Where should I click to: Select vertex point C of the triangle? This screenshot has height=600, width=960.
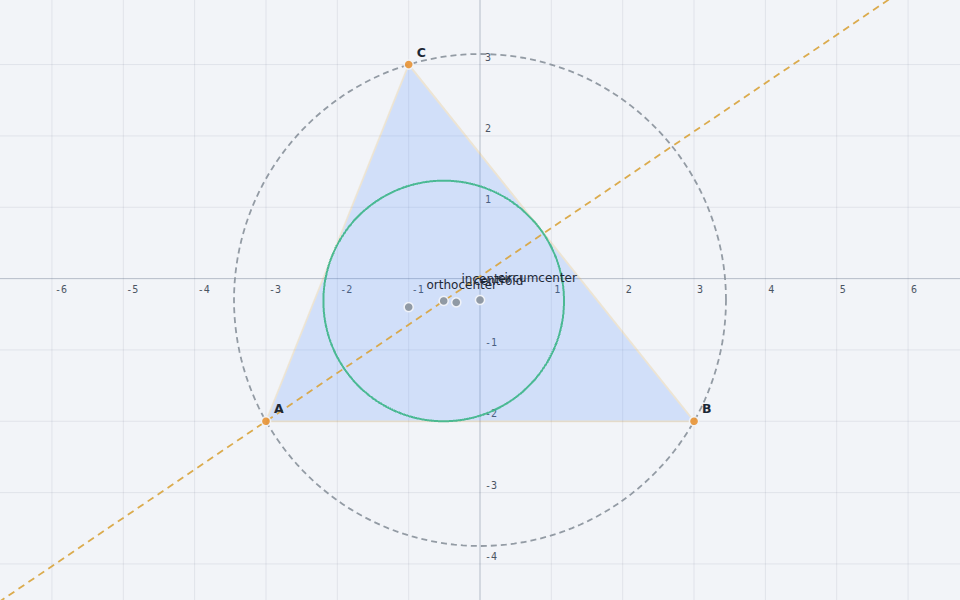coord(408,64)
